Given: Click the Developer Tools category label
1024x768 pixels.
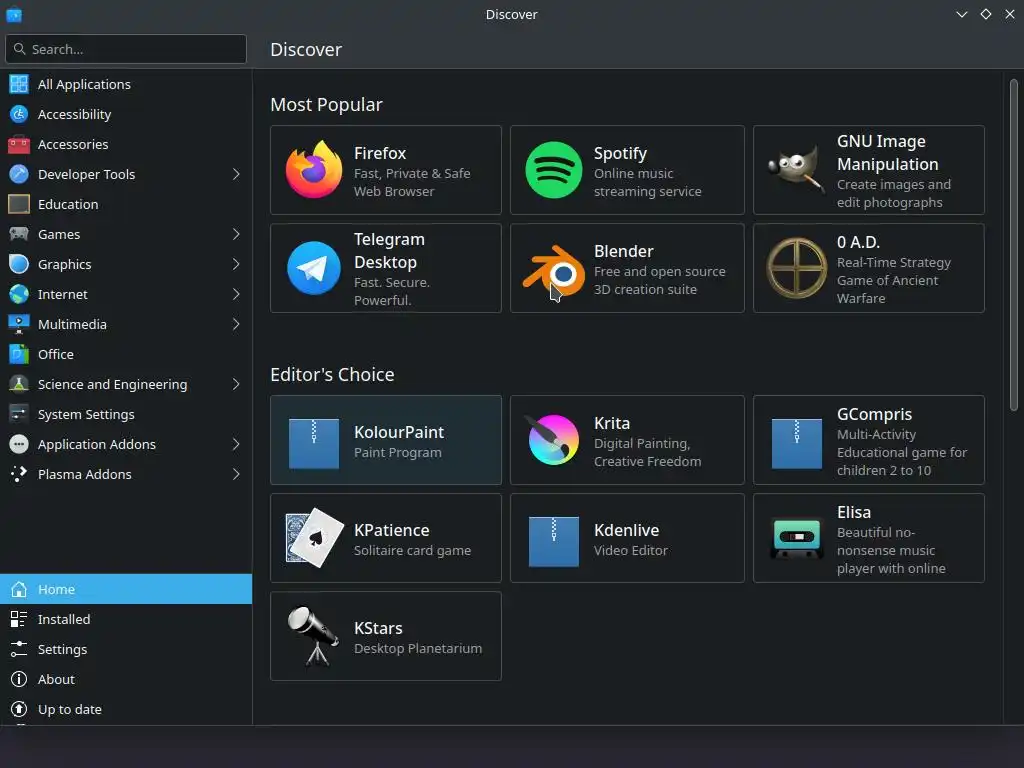Looking at the screenshot, I should point(86,174).
